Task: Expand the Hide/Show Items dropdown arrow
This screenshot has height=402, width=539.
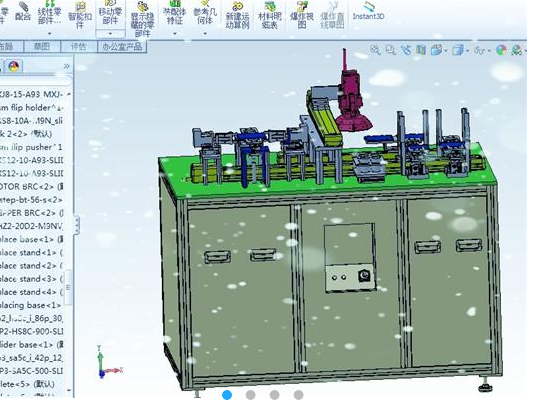Action: 490,51
